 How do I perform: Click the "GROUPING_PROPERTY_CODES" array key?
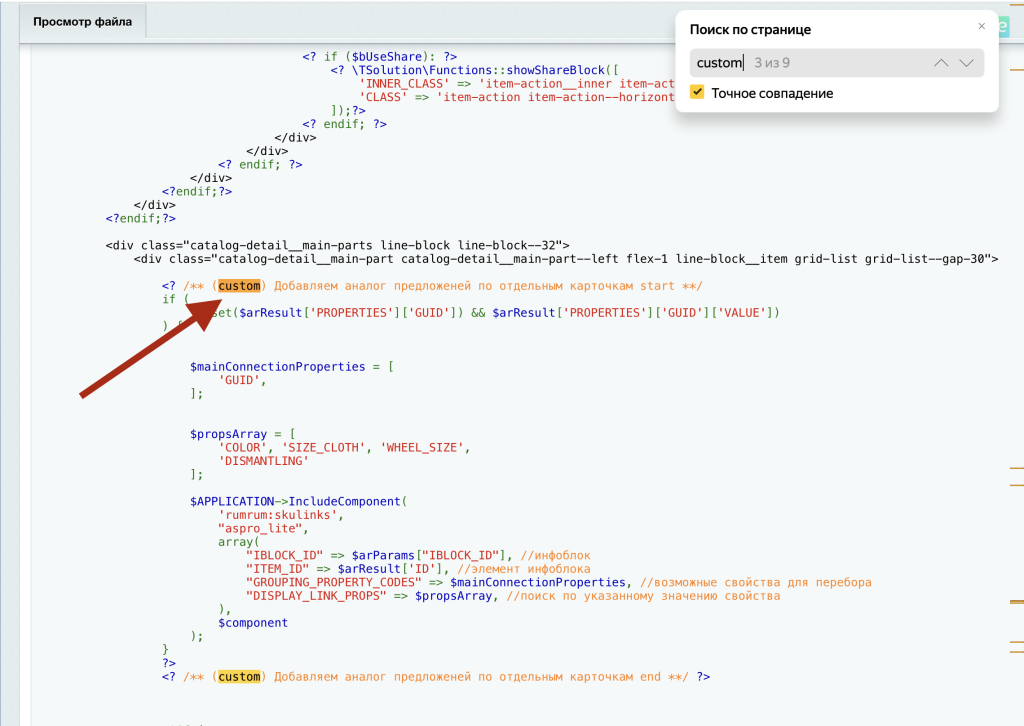pyautogui.click(x=336, y=582)
